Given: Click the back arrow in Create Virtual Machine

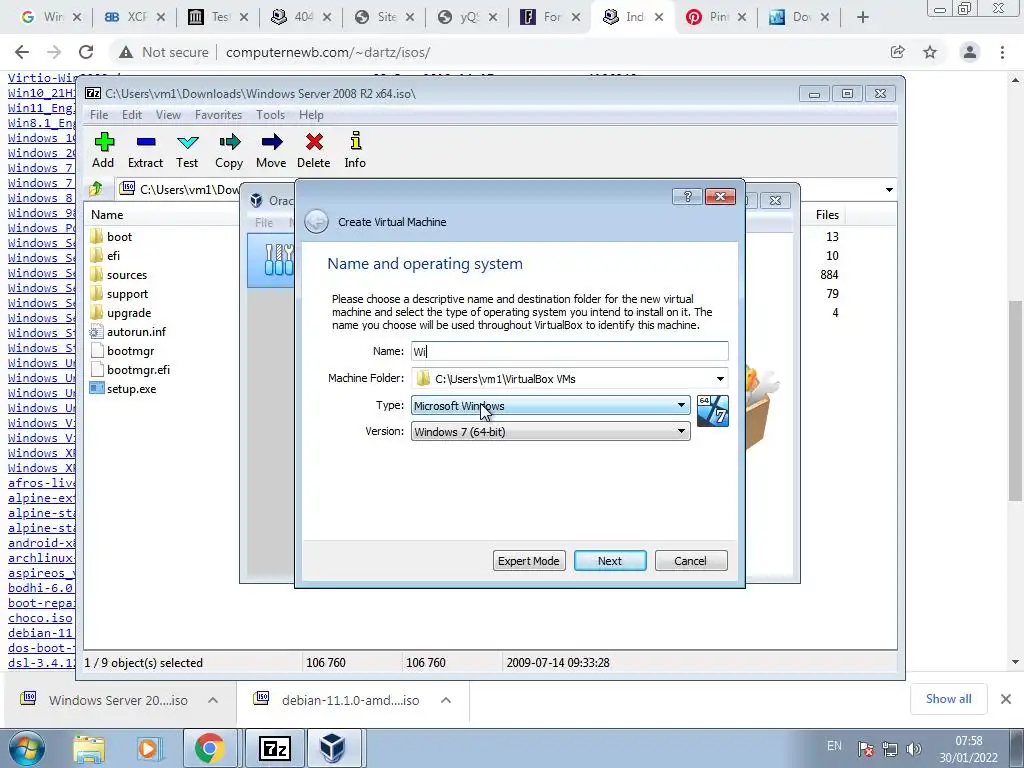Looking at the screenshot, I should pos(317,222).
